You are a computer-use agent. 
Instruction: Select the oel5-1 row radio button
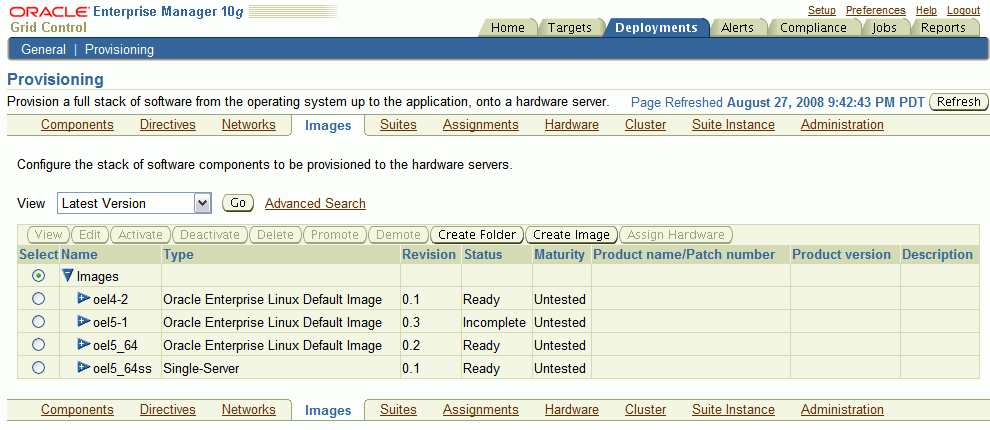pyautogui.click(x=39, y=321)
